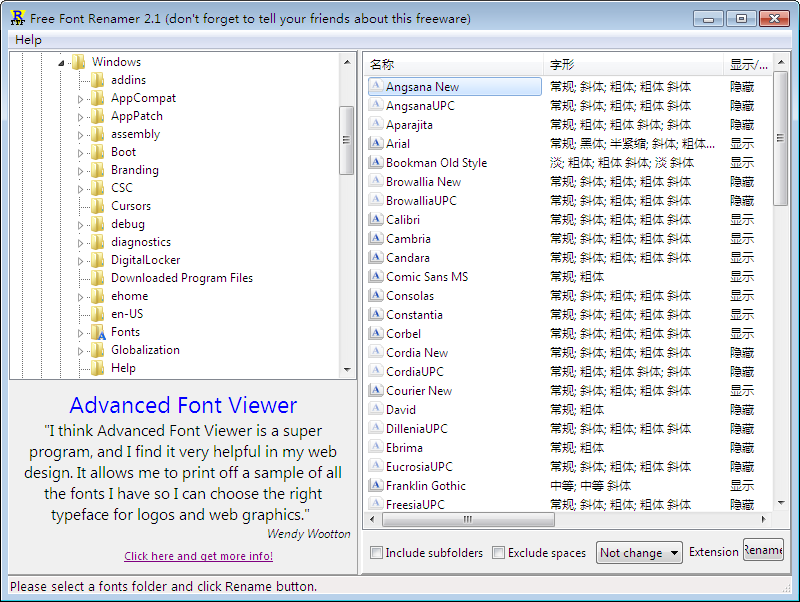
Task: Click font list scroll right arrow
Action: click(x=763, y=520)
